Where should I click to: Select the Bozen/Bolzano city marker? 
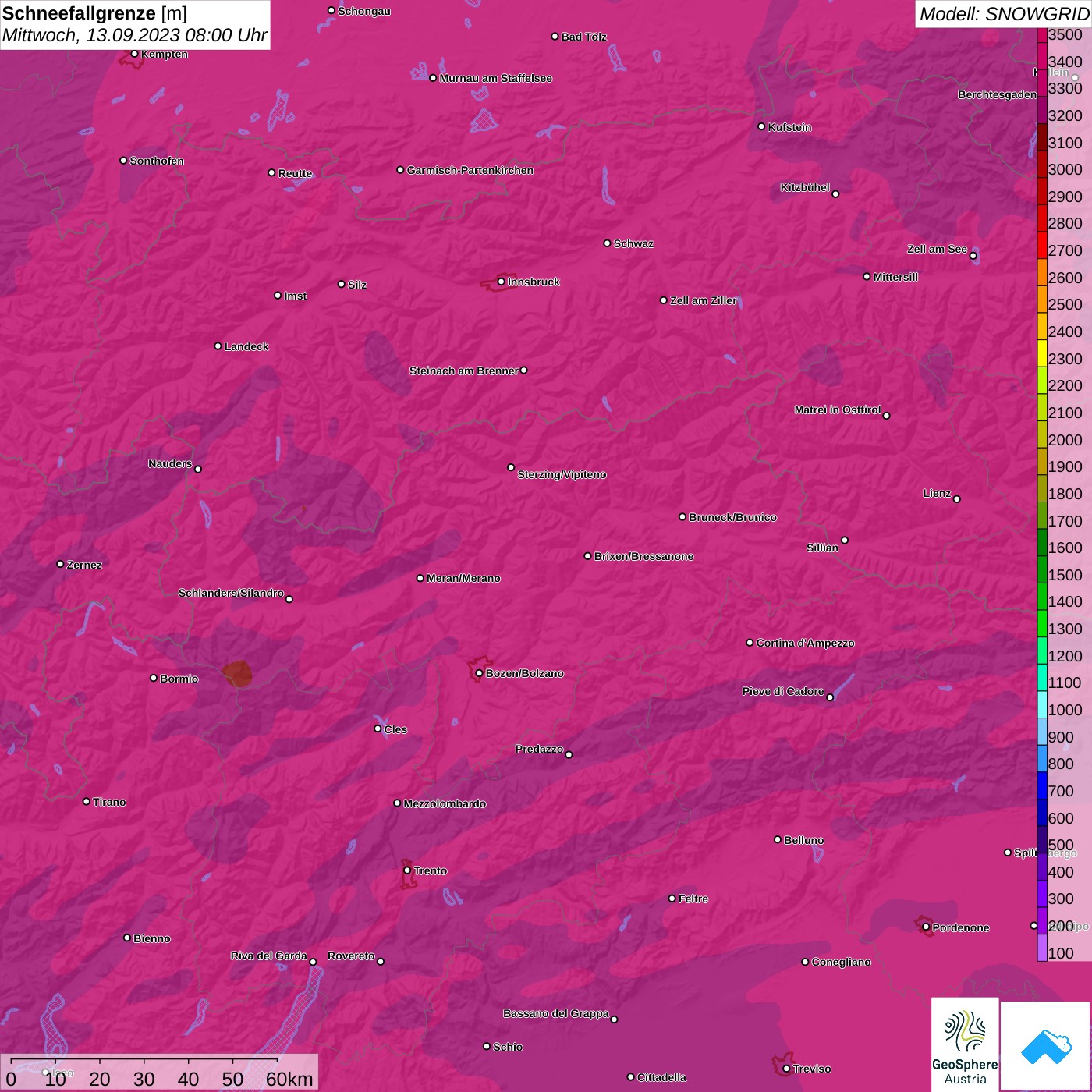point(479,673)
